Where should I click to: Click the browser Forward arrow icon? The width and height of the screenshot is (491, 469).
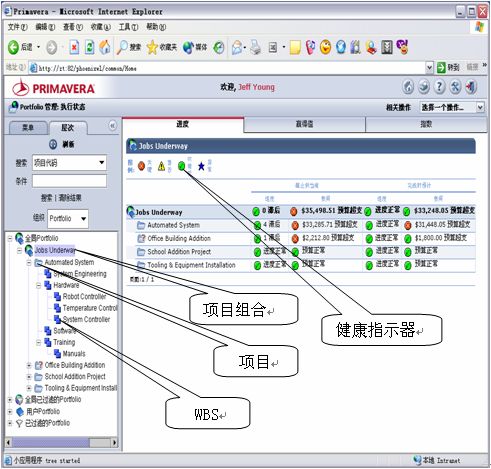pyautogui.click(x=51, y=48)
